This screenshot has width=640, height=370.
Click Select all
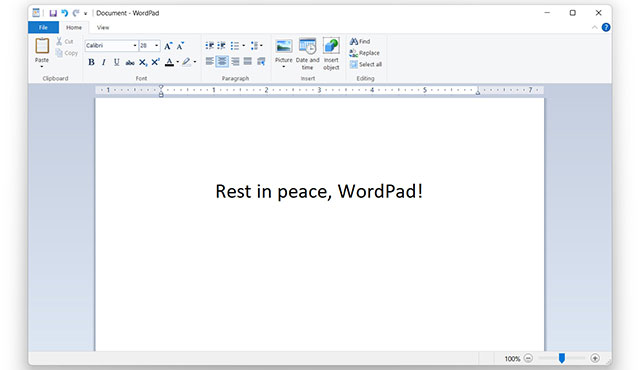366,64
